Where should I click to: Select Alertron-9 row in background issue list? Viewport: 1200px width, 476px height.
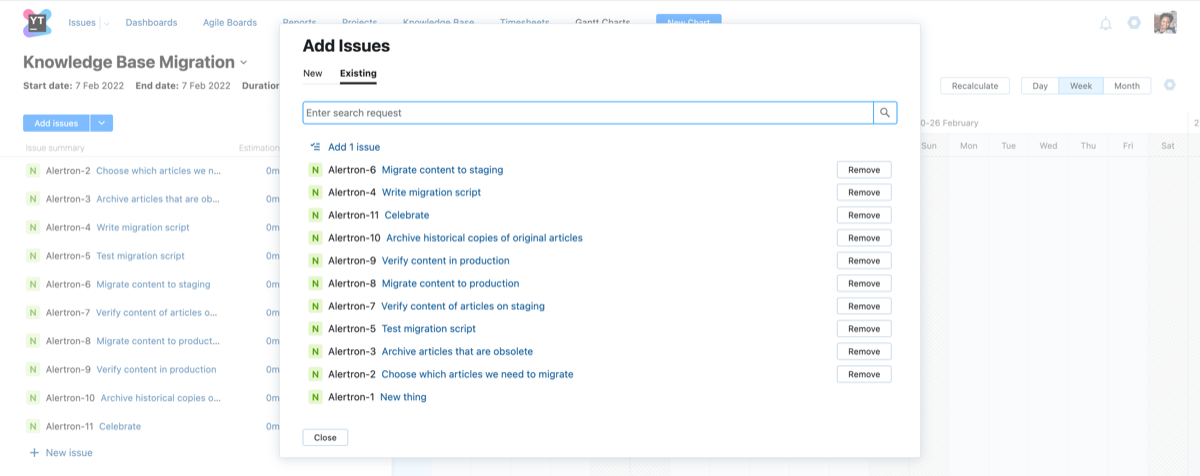point(153,369)
